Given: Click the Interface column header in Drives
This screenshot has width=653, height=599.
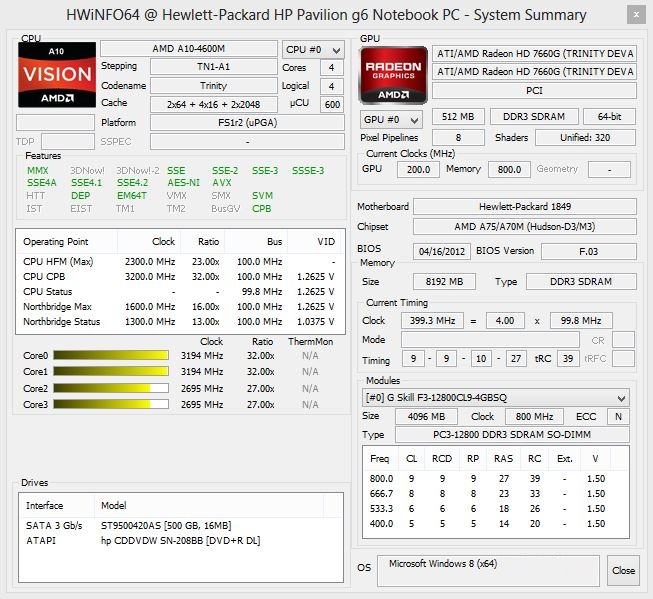Looking at the screenshot, I should tap(57, 506).
